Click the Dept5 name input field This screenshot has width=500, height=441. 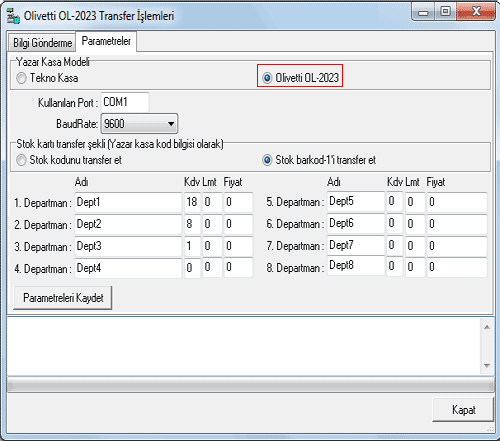pos(356,201)
